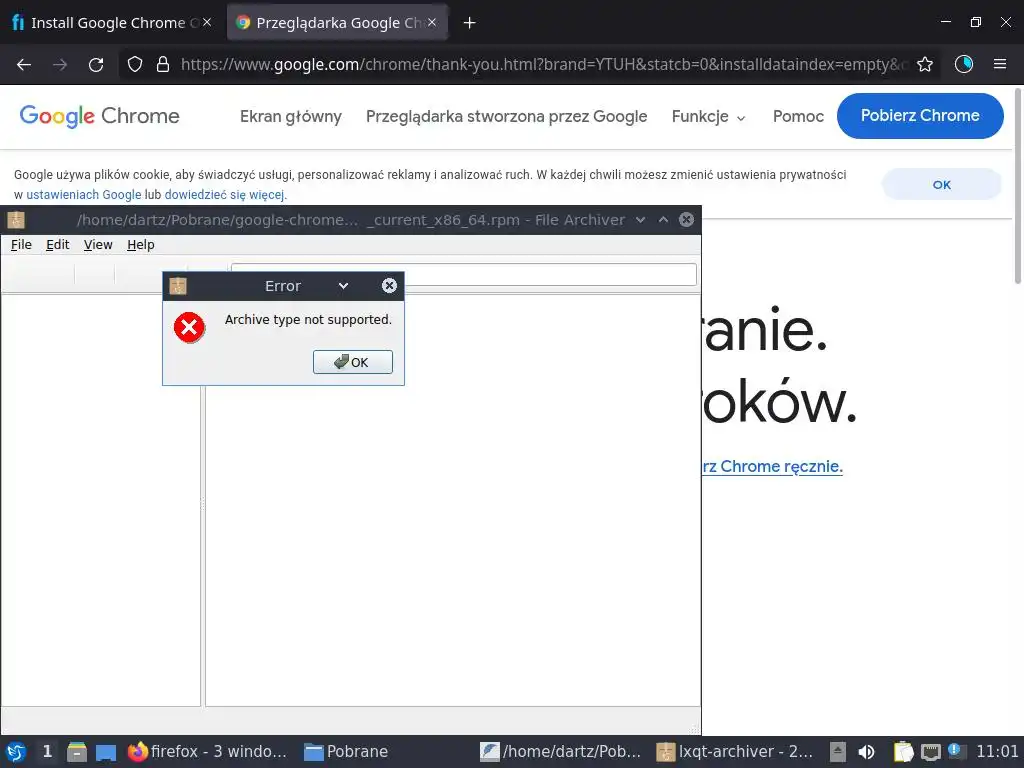Launch file manager from taskbar quicklaunch

[76, 752]
